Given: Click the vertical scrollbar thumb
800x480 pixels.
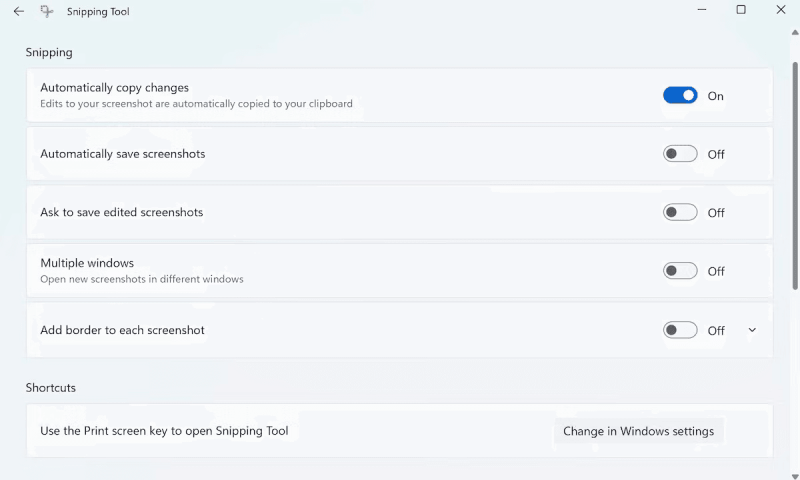Looking at the screenshot, I should pyautogui.click(x=795, y=176).
